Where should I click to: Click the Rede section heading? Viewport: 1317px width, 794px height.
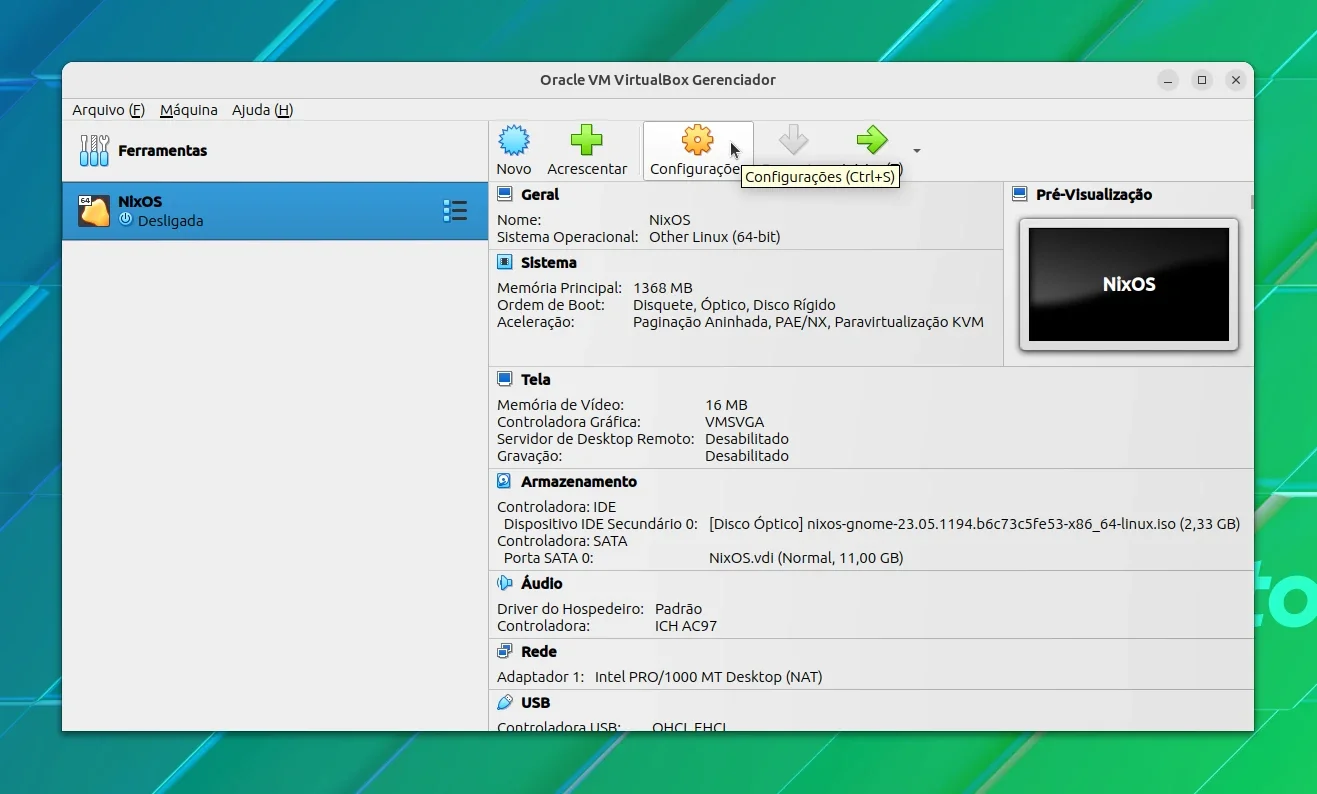(x=539, y=652)
